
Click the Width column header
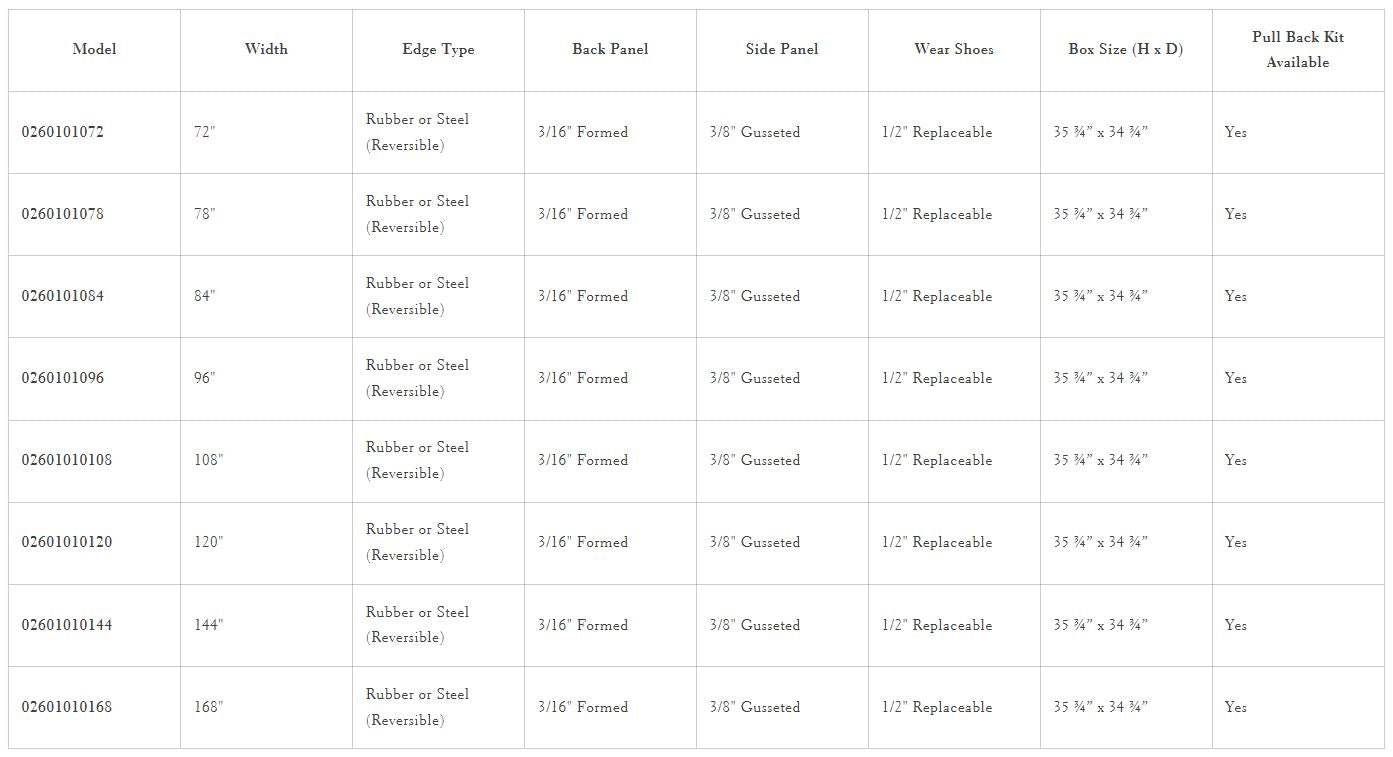coord(266,49)
